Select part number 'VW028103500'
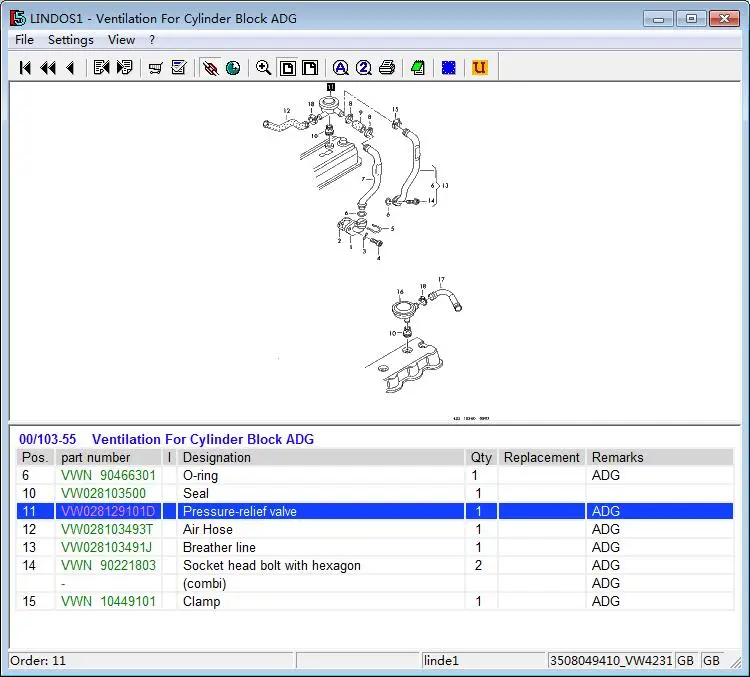The width and height of the screenshot is (750, 677). (103, 493)
